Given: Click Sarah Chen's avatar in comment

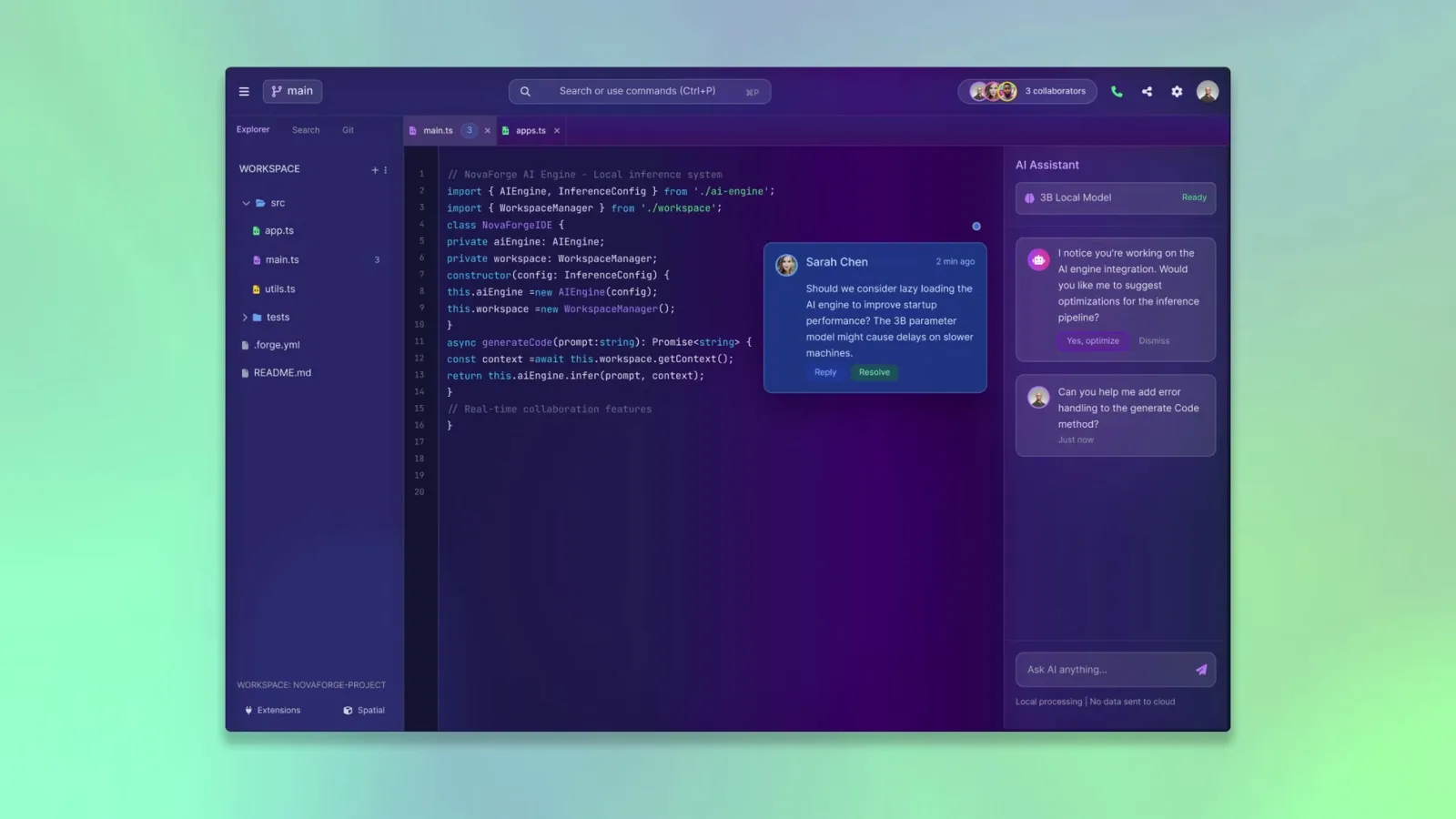Looking at the screenshot, I should 786,265.
